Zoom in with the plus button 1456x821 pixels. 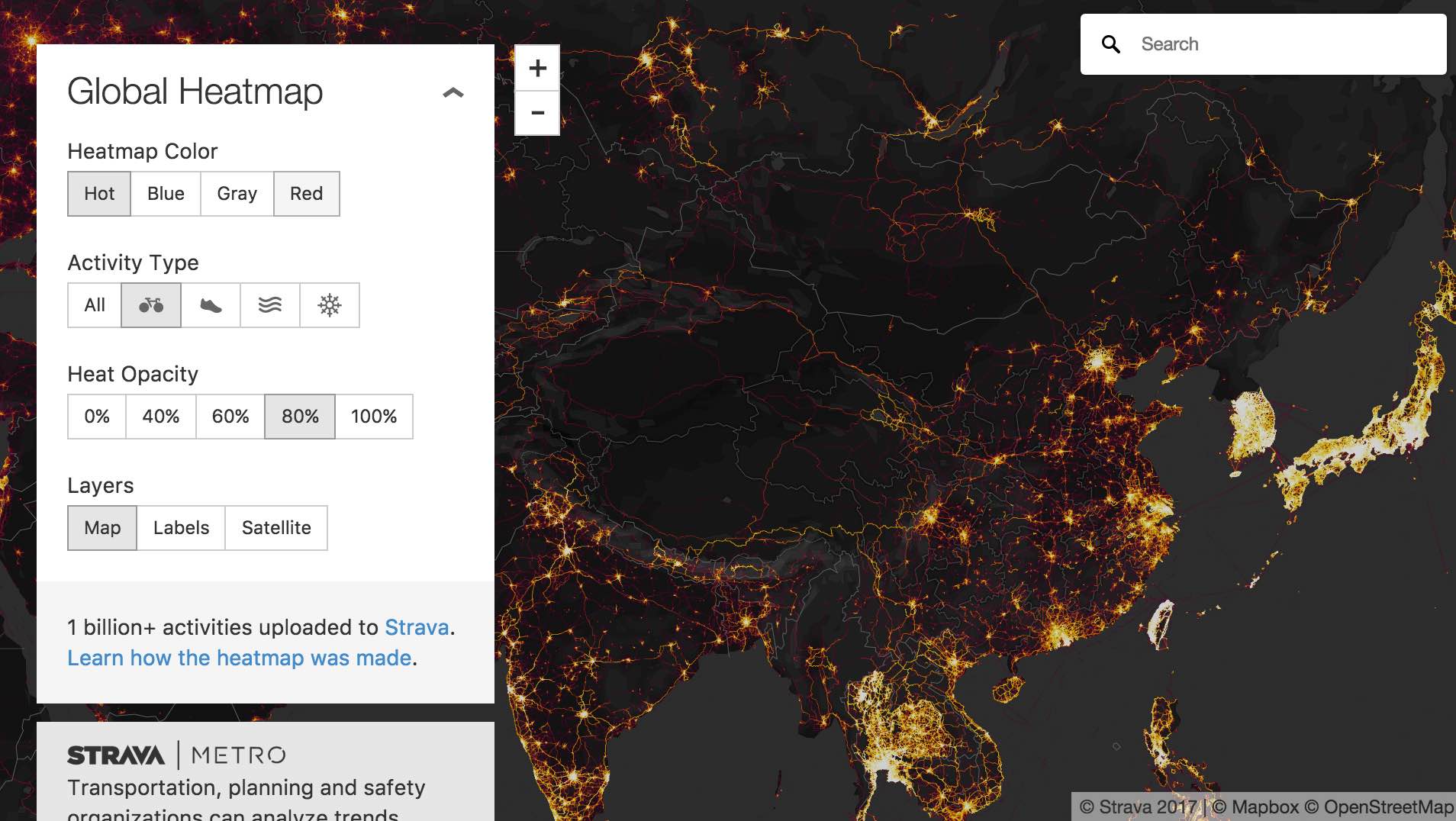(x=537, y=68)
